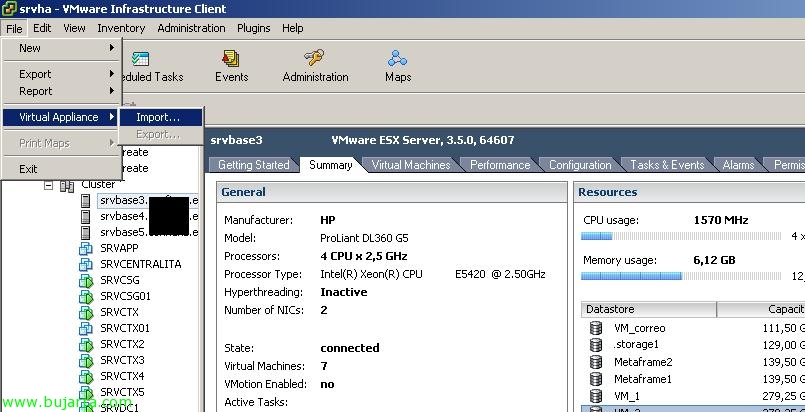This screenshot has height=412, width=805.
Task: Click the SRVCSG powered-on VM icon
Action: (x=86, y=281)
